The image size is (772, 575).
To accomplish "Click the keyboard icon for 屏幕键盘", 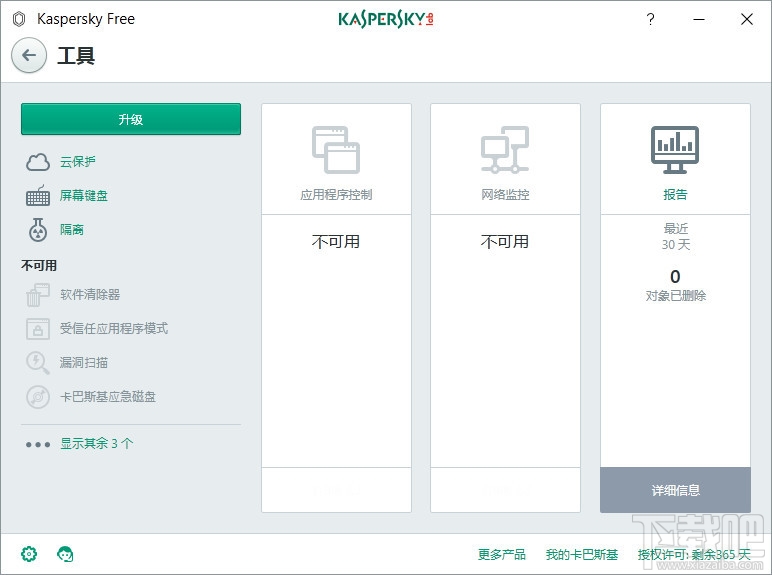I will (38, 195).
